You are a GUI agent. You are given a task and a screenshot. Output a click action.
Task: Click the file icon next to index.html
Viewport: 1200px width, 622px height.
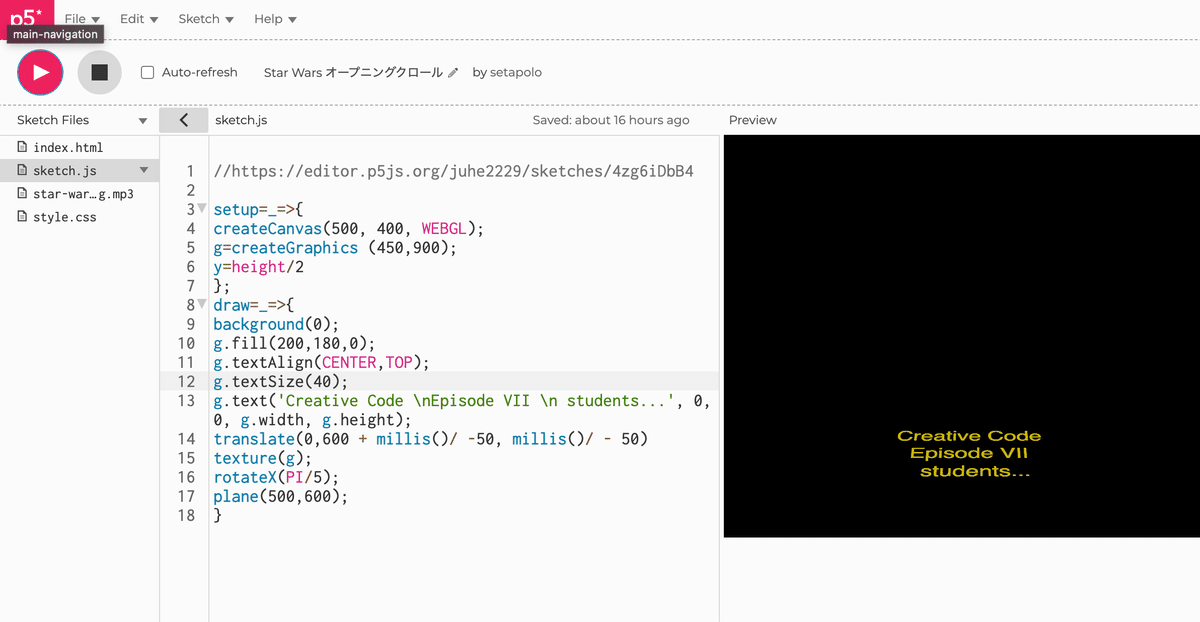tap(22, 147)
